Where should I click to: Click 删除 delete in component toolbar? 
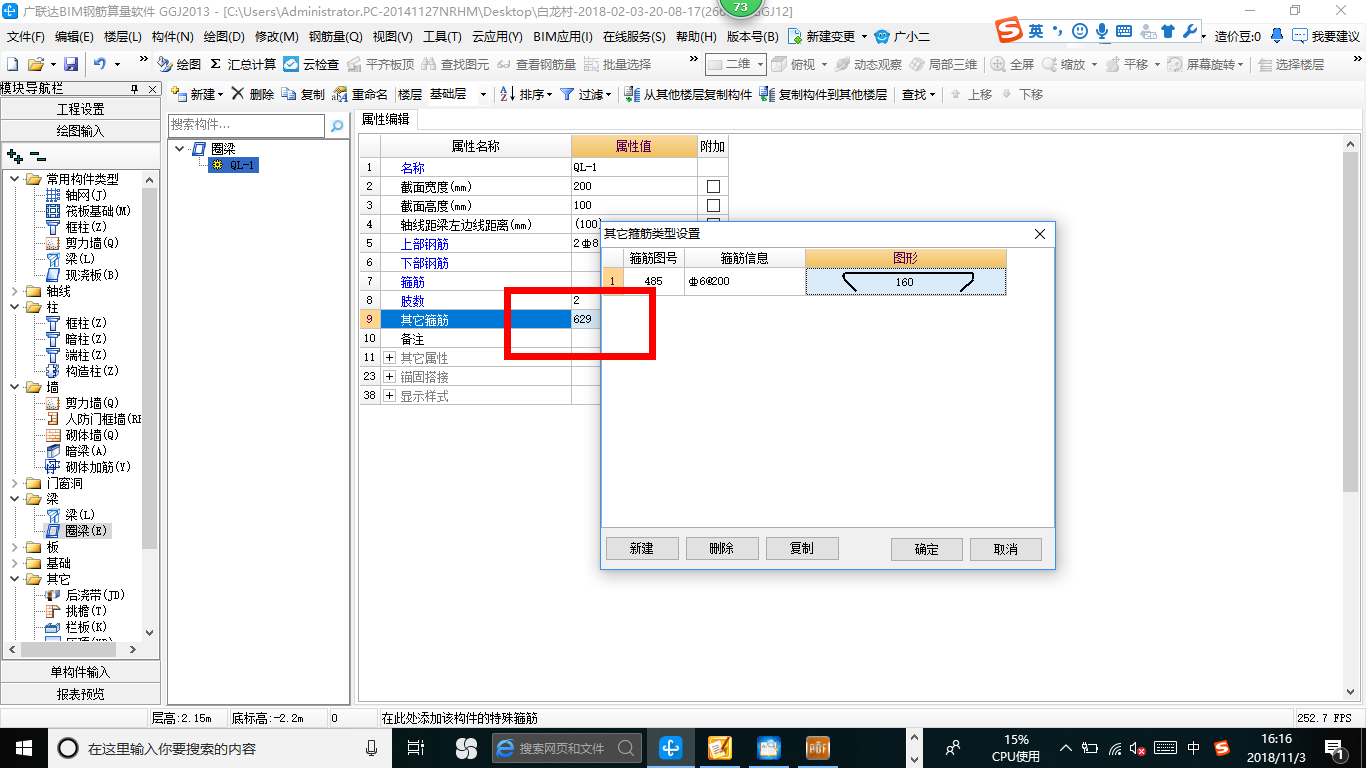click(x=253, y=94)
